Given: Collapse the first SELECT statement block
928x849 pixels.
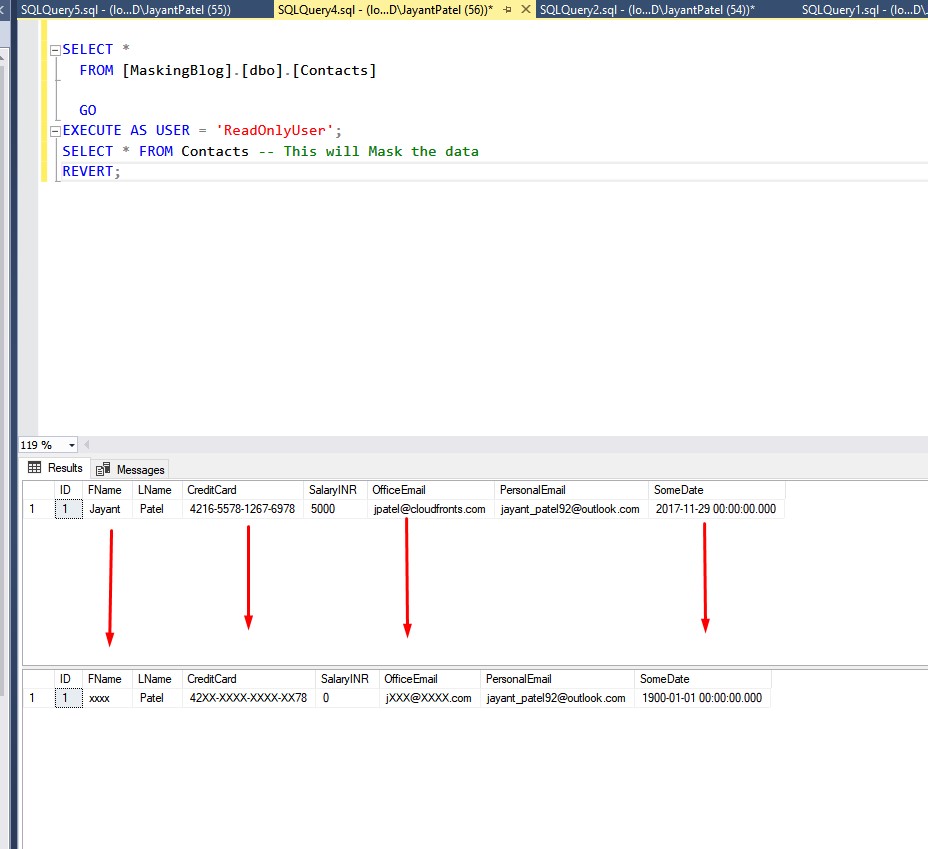Looking at the screenshot, I should (x=55, y=50).
